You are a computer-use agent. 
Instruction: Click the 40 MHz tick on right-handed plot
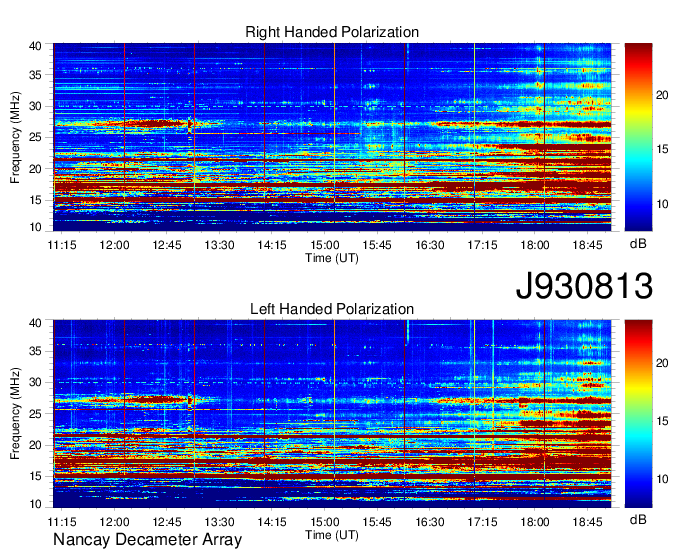pos(35,46)
